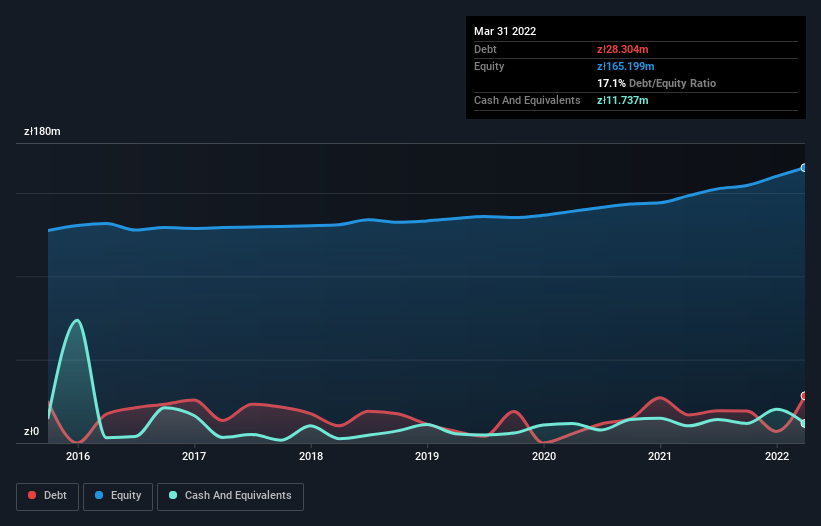Click the blue Equity legend dot
The image size is (821, 526).
[99, 495]
